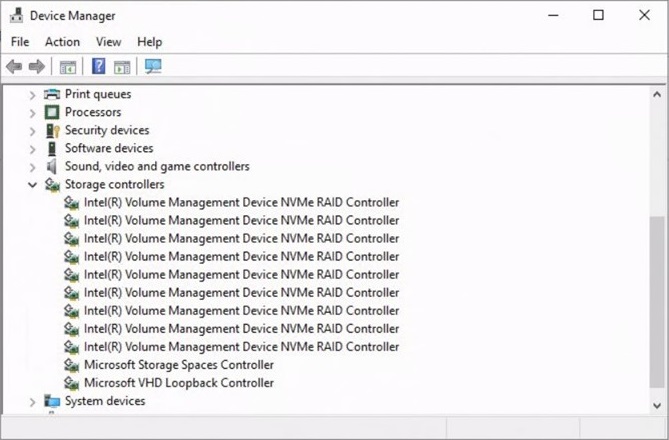Click the Microsoft Storage Spaces Controller icon
This screenshot has height=440, width=669.
coord(71,365)
